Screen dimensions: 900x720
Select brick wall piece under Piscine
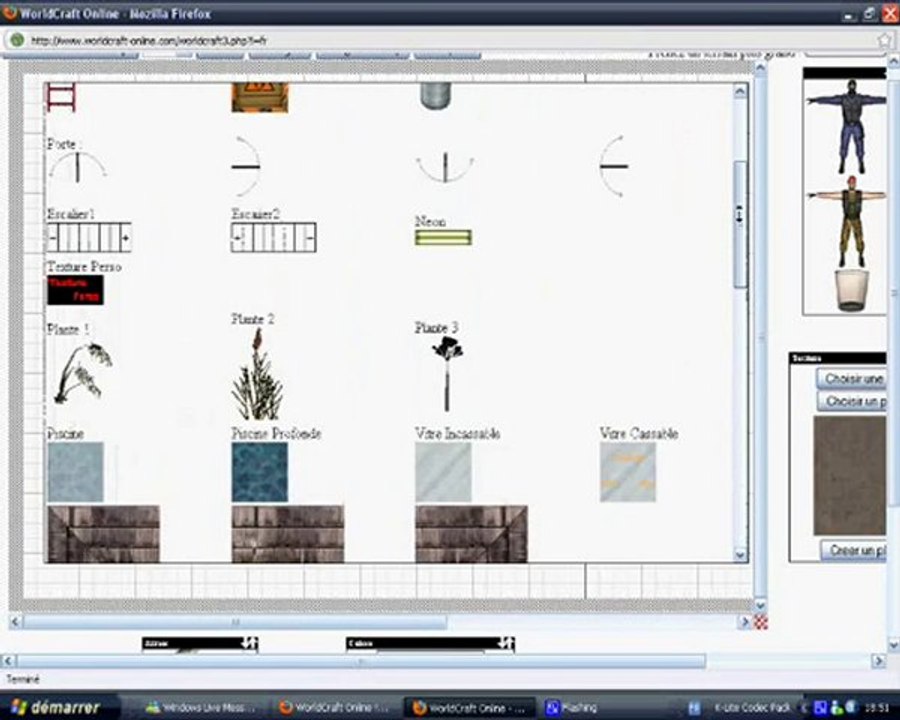pos(103,533)
